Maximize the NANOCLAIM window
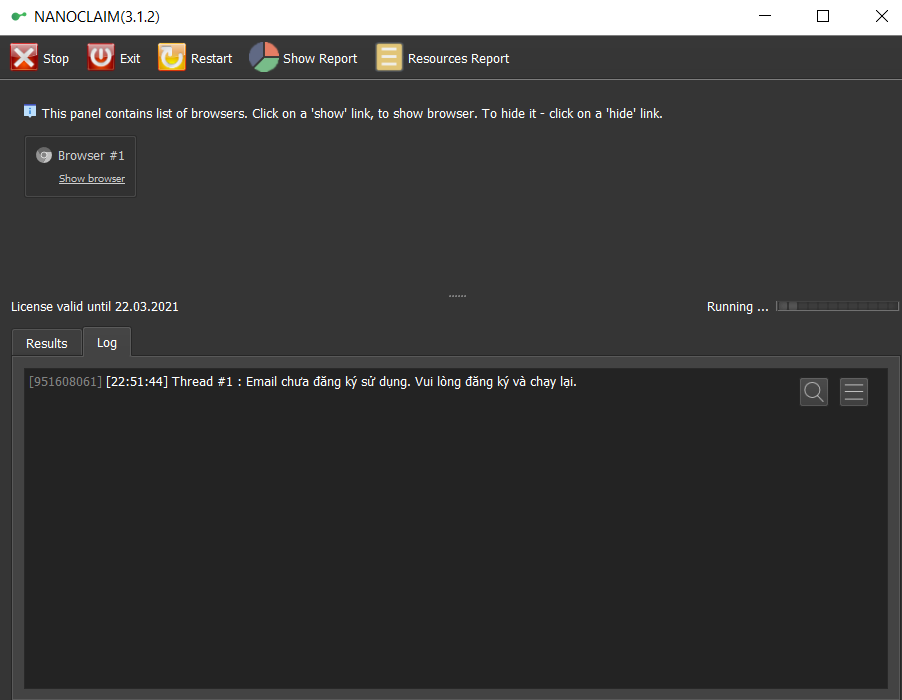Screen dimensions: 902x700 click(823, 16)
